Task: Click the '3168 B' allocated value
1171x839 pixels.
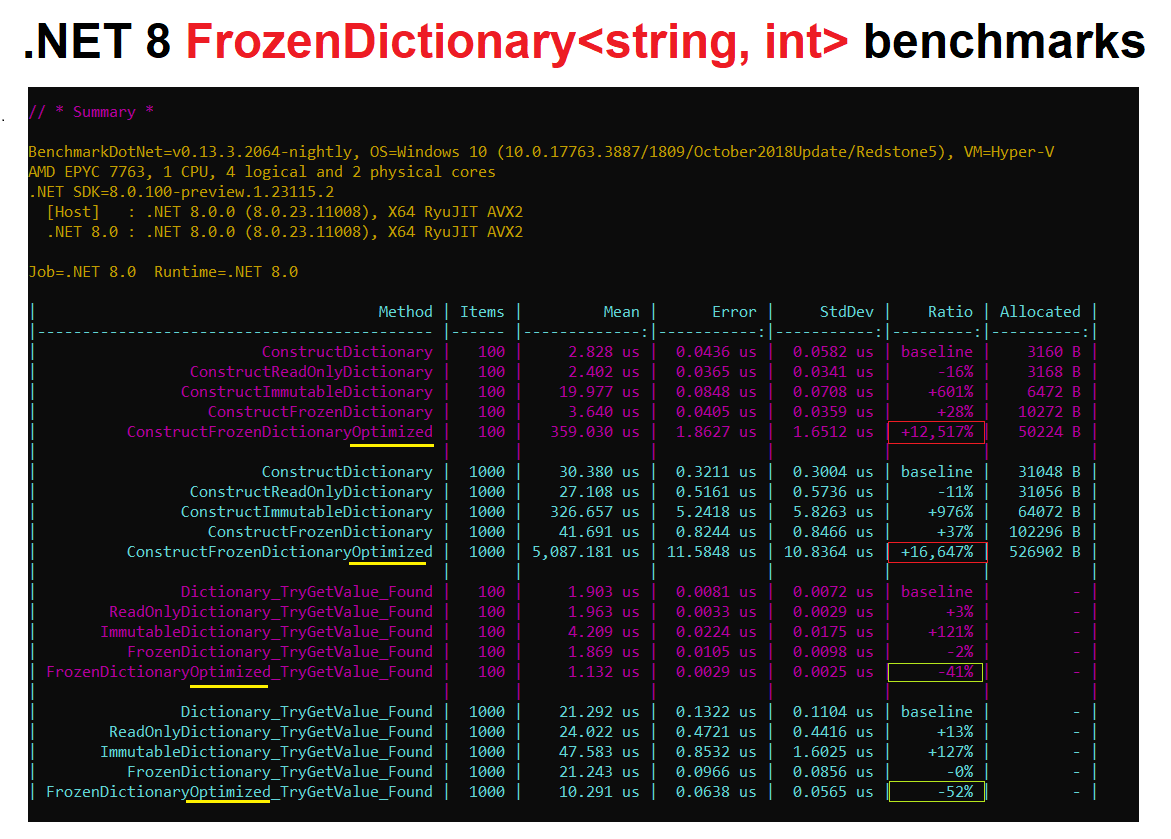Action: tap(1054, 372)
